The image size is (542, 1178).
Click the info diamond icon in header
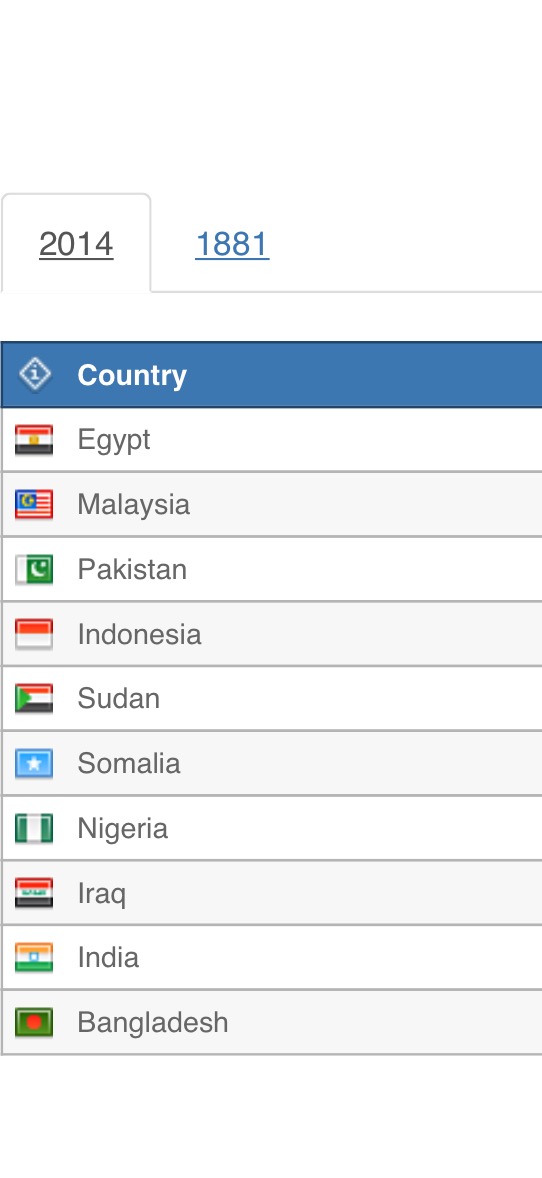[x=35, y=374]
